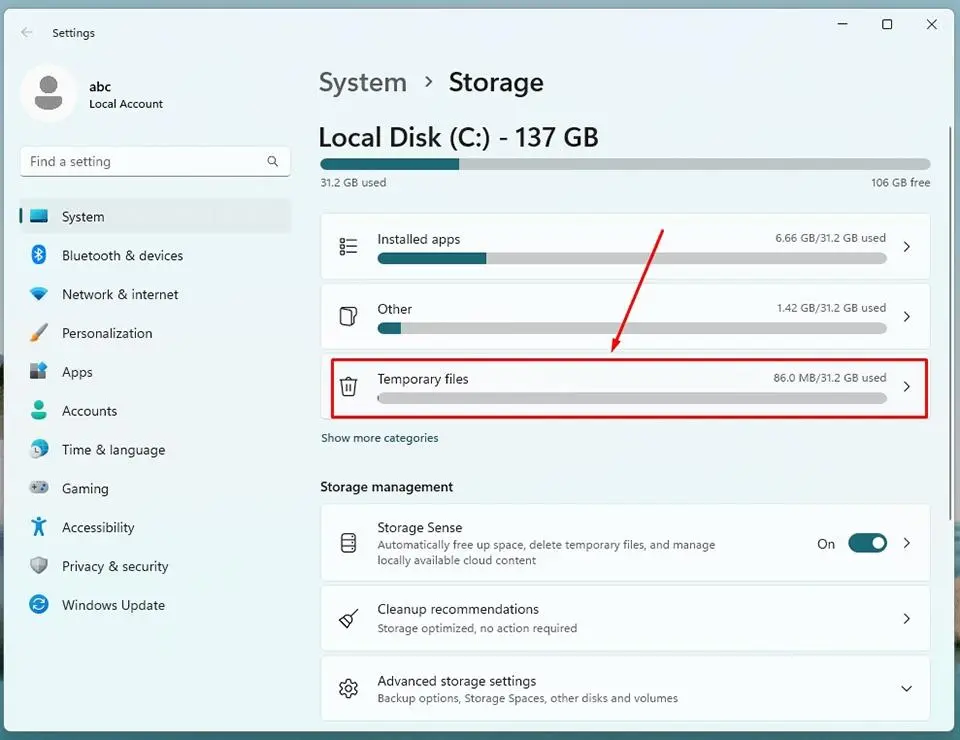Click the 86.0 MB/31.2 GB used value
The height and width of the screenshot is (740, 960).
(830, 378)
